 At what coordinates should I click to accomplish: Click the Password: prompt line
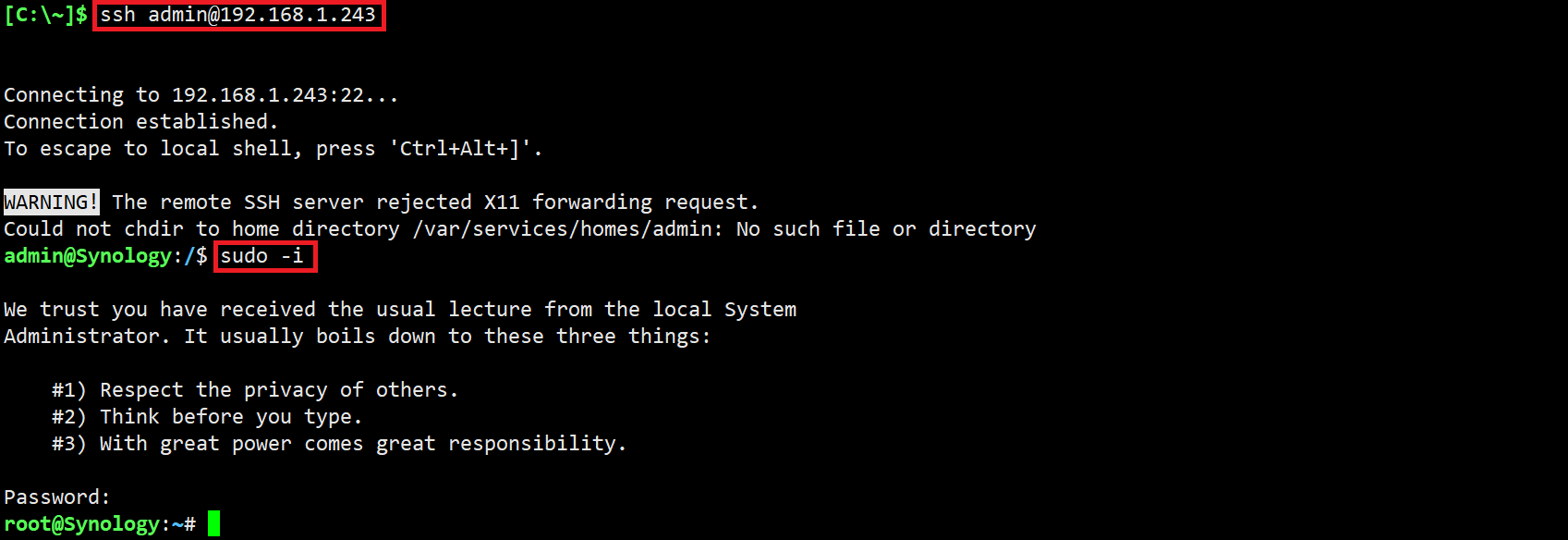pos(57,497)
